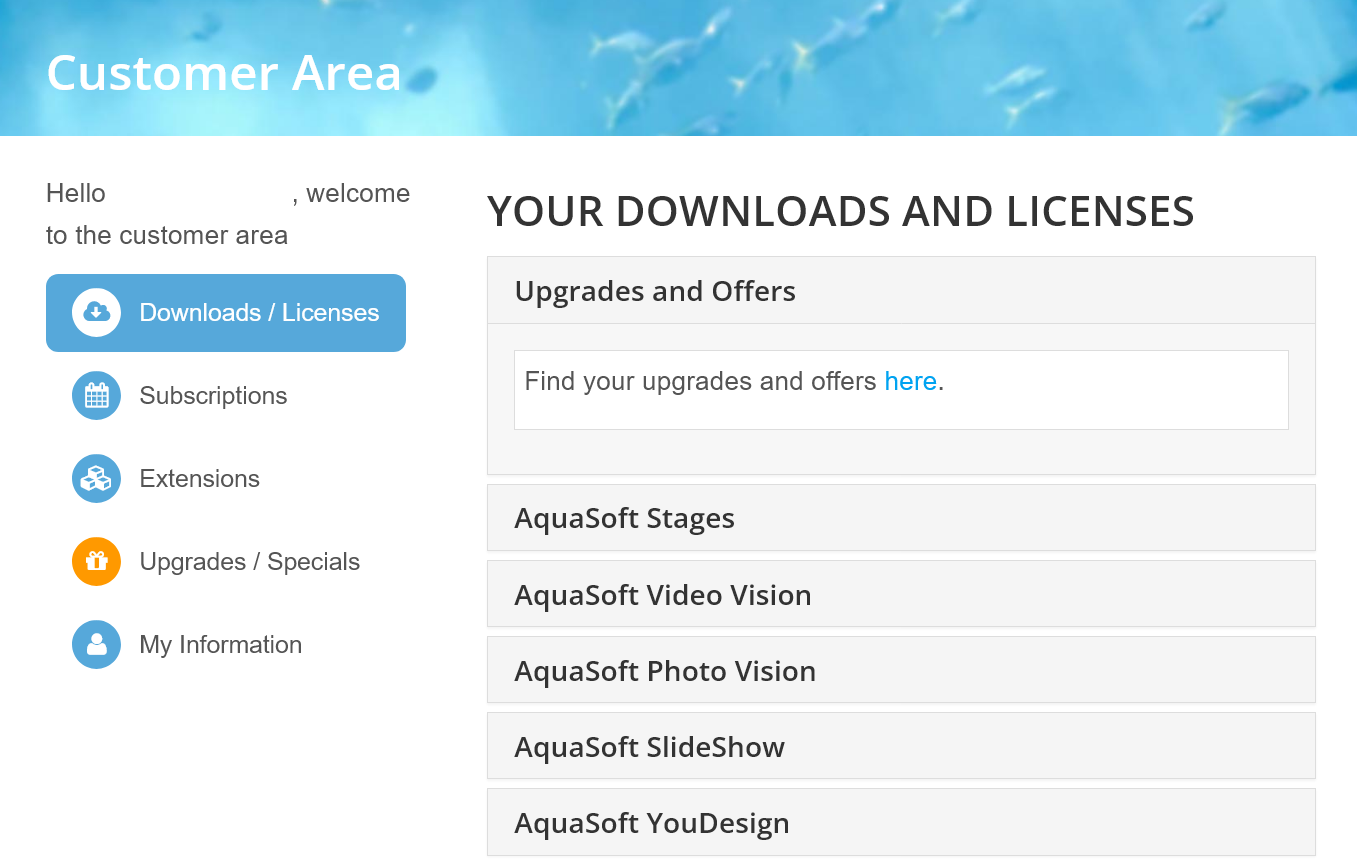Open Subscriptions via the calendar icon
Image resolution: width=1357 pixels, height=859 pixels.
[x=95, y=395]
